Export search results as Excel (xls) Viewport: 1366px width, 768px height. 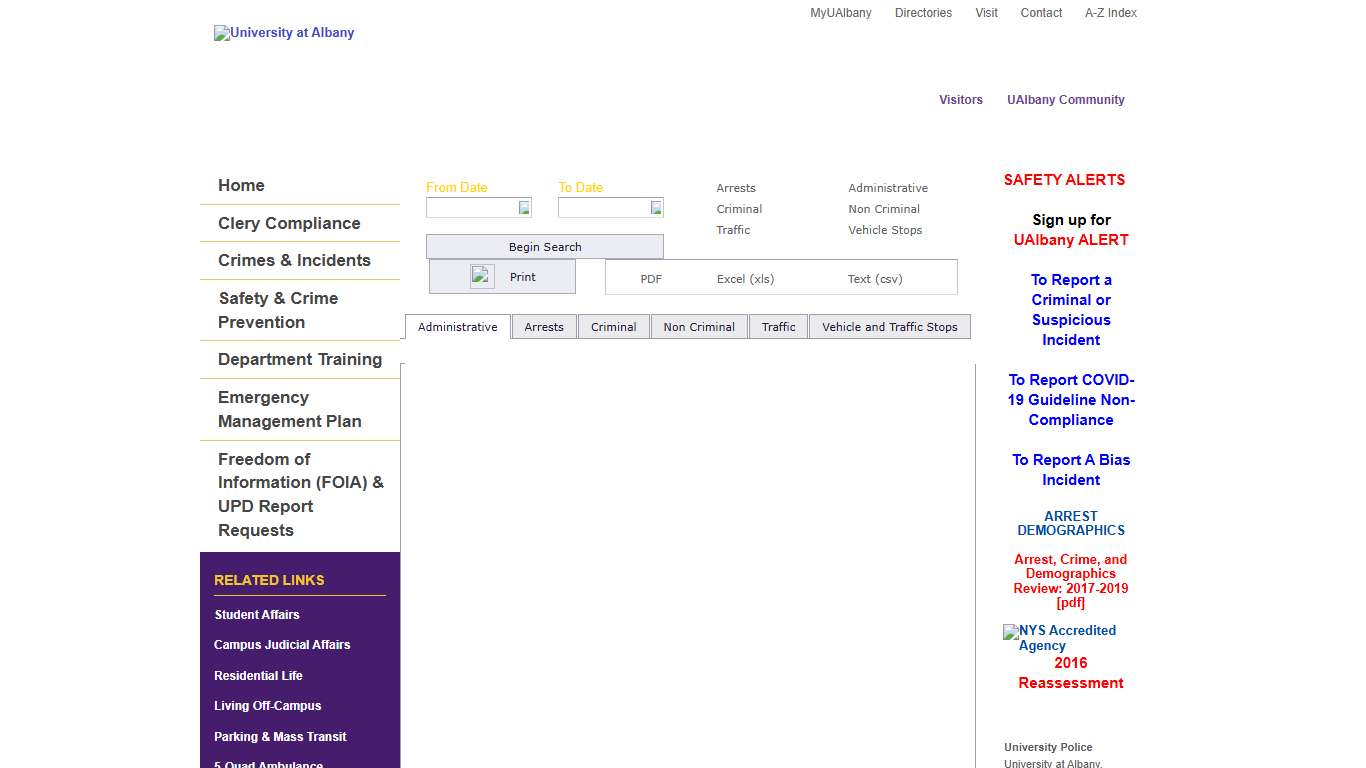[x=744, y=279]
